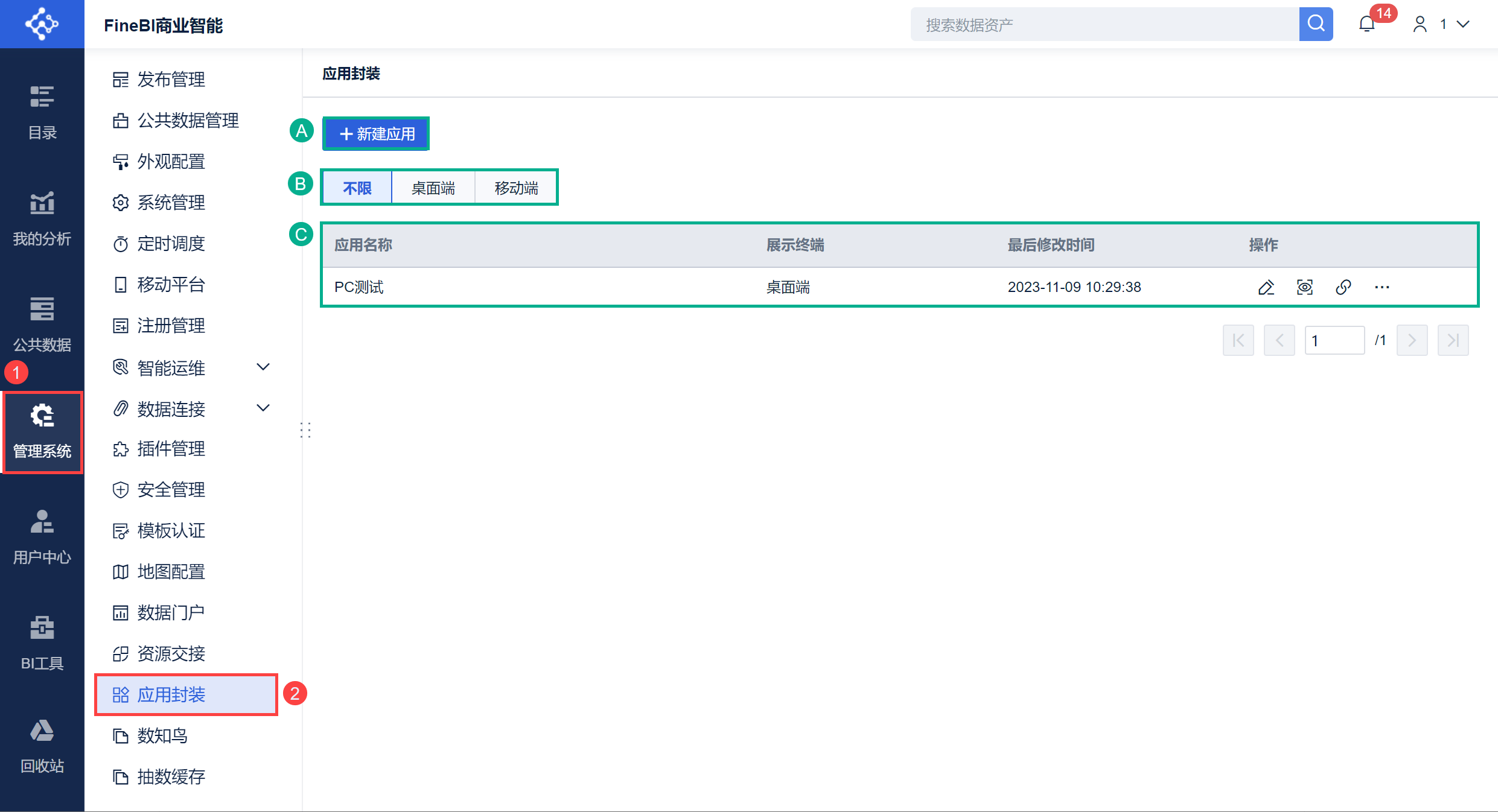Open the notification bell
The width and height of the screenshot is (1498, 812).
point(1366,24)
